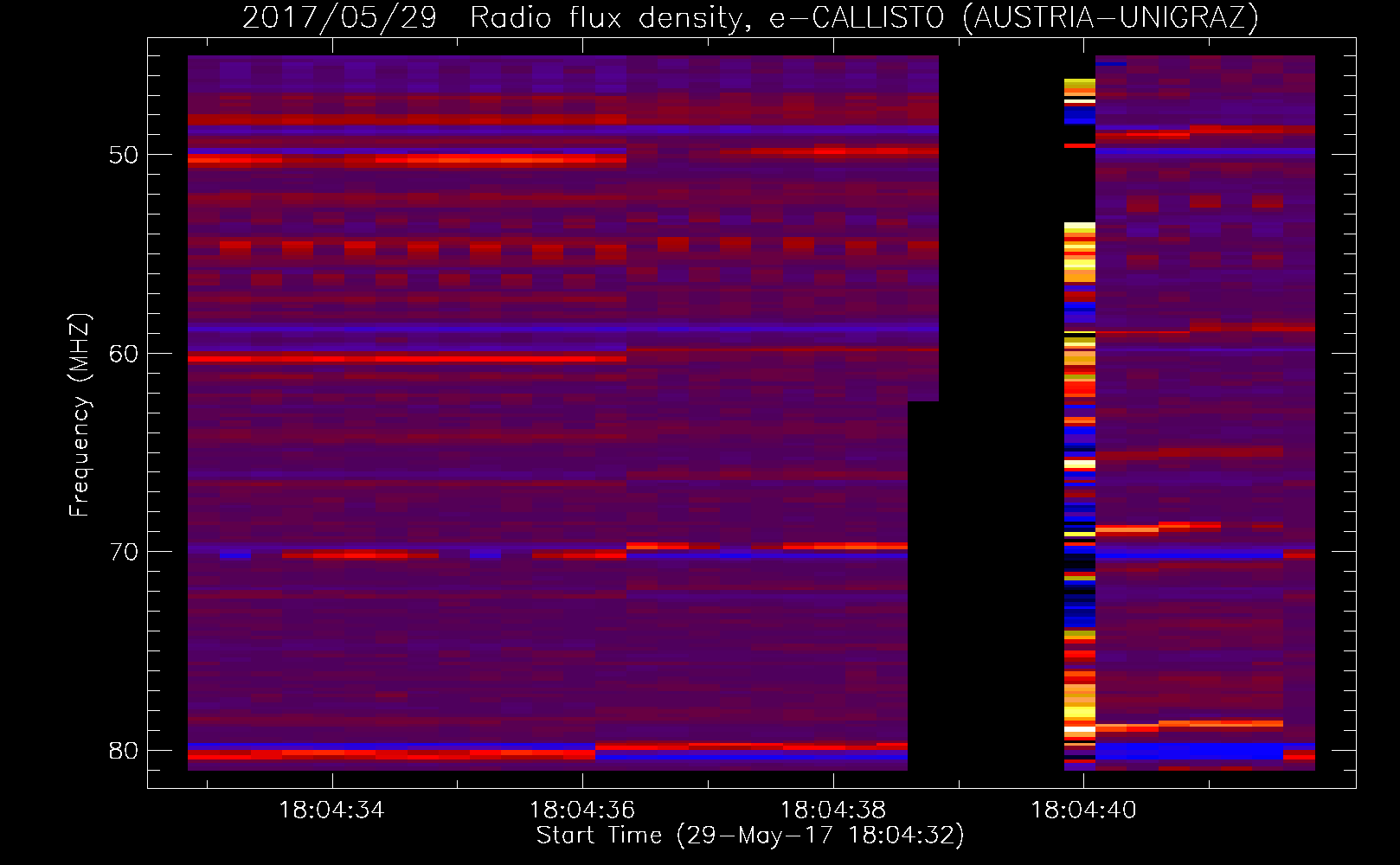Click the 80 frequency tick label
The height and width of the screenshot is (865, 1400).
pos(124,751)
